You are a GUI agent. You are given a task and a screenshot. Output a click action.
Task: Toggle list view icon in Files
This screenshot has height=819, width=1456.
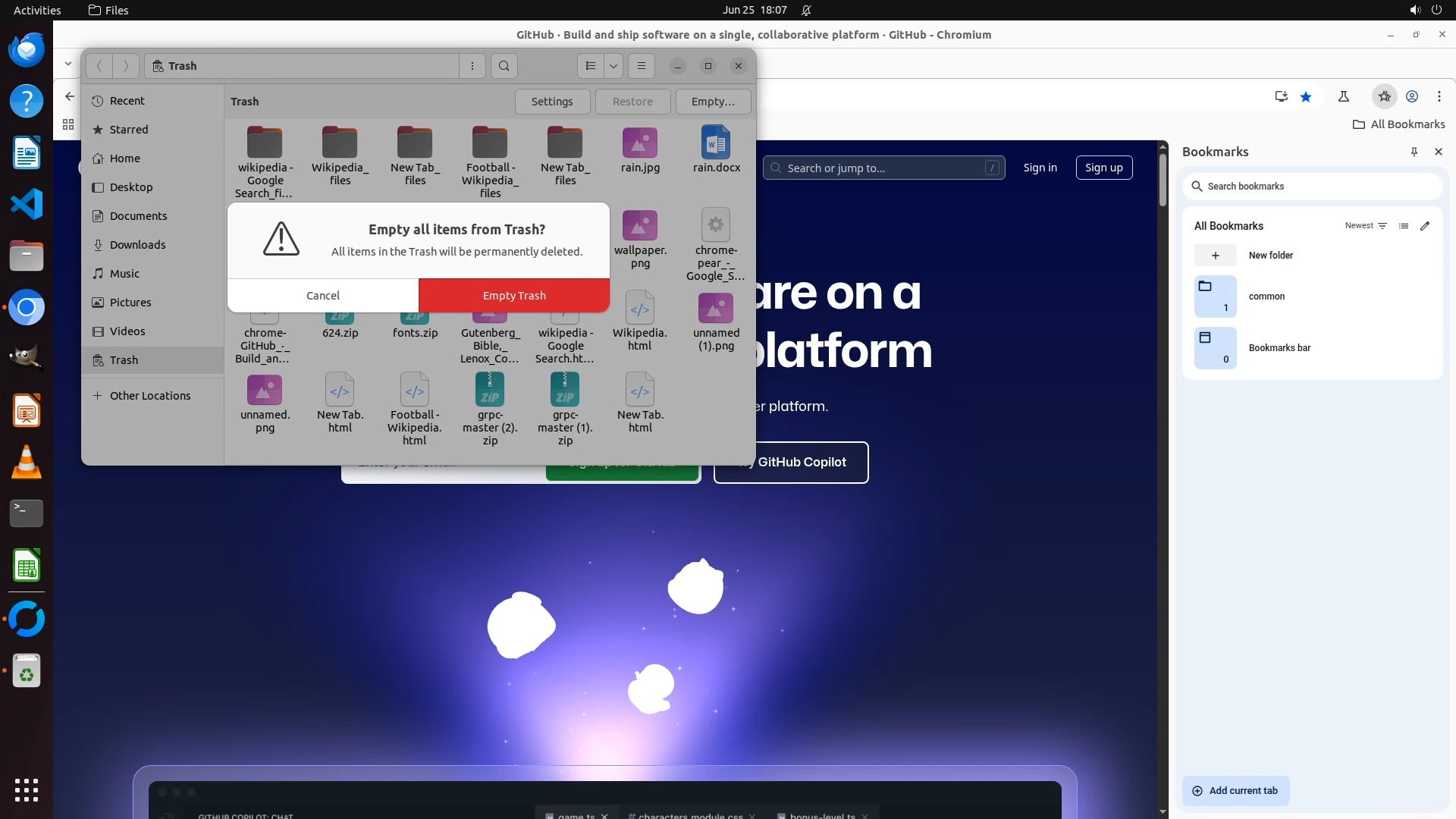591,66
